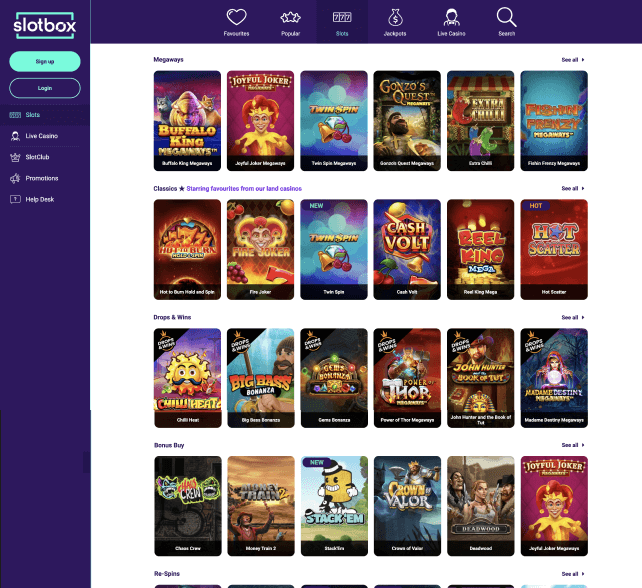Open Fire Joker game
The image size is (642, 588).
point(260,249)
